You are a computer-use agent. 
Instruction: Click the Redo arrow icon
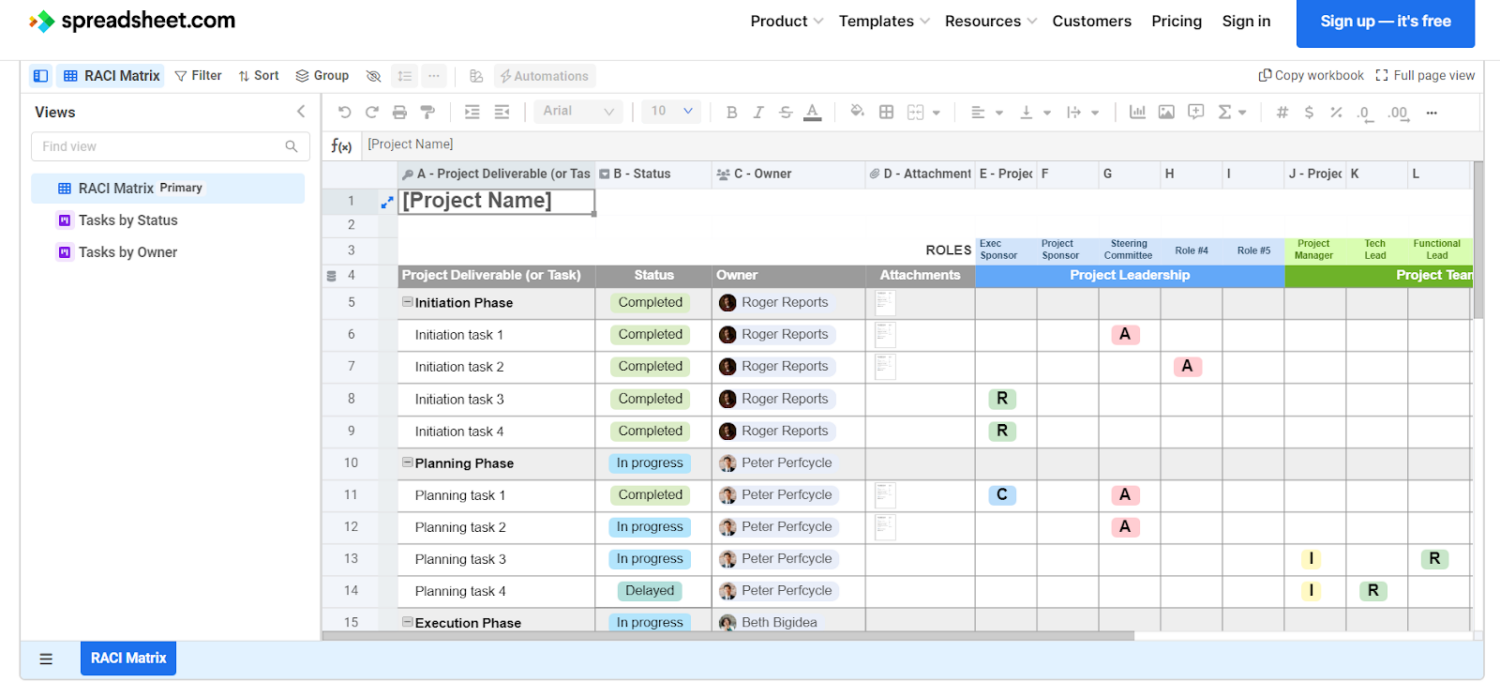pyautogui.click(x=372, y=112)
